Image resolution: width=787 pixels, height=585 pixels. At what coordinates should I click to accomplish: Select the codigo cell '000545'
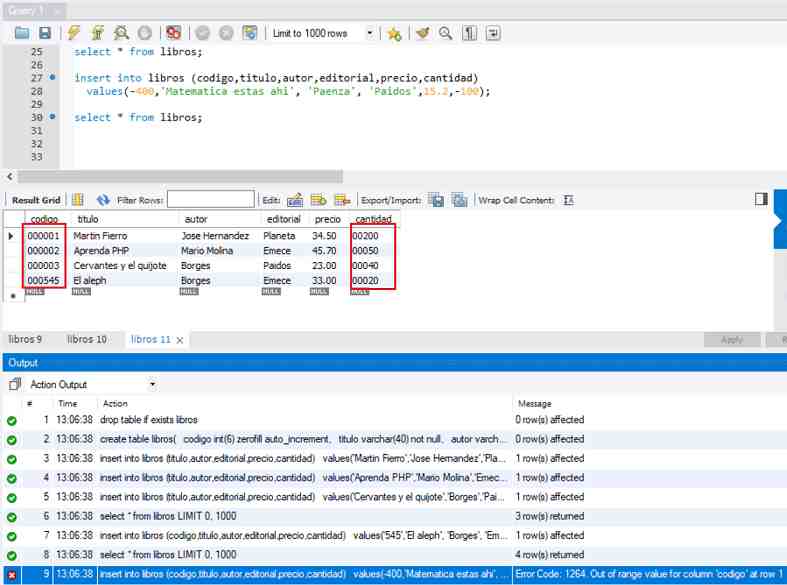point(44,280)
